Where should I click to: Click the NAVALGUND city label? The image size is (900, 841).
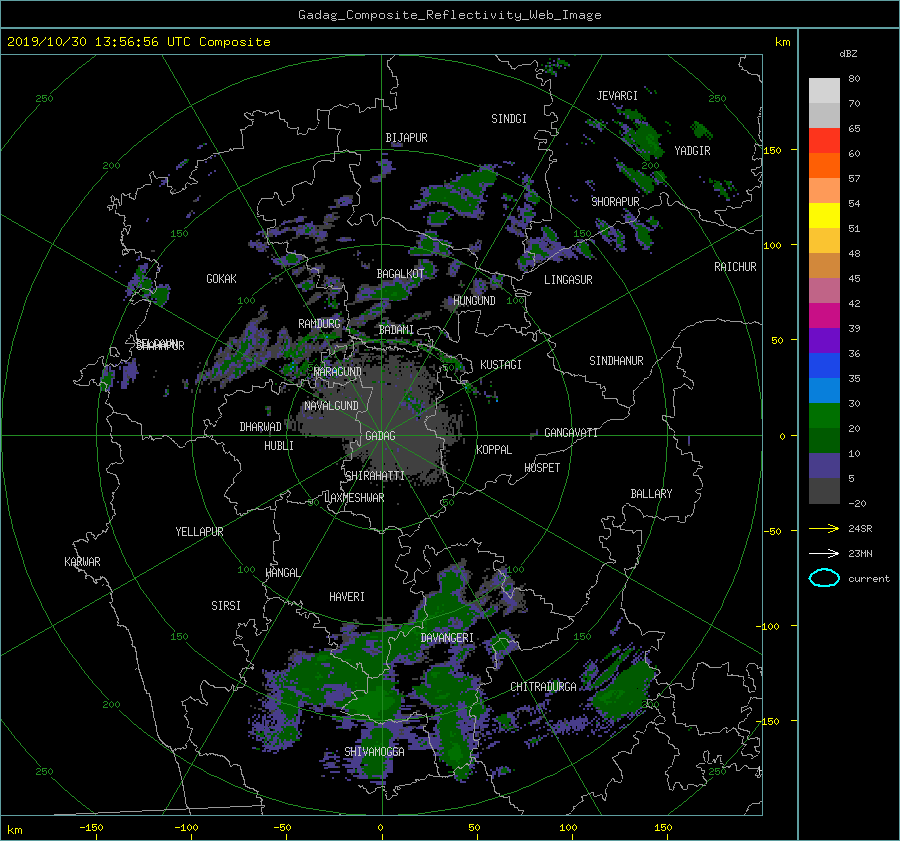click(331, 406)
